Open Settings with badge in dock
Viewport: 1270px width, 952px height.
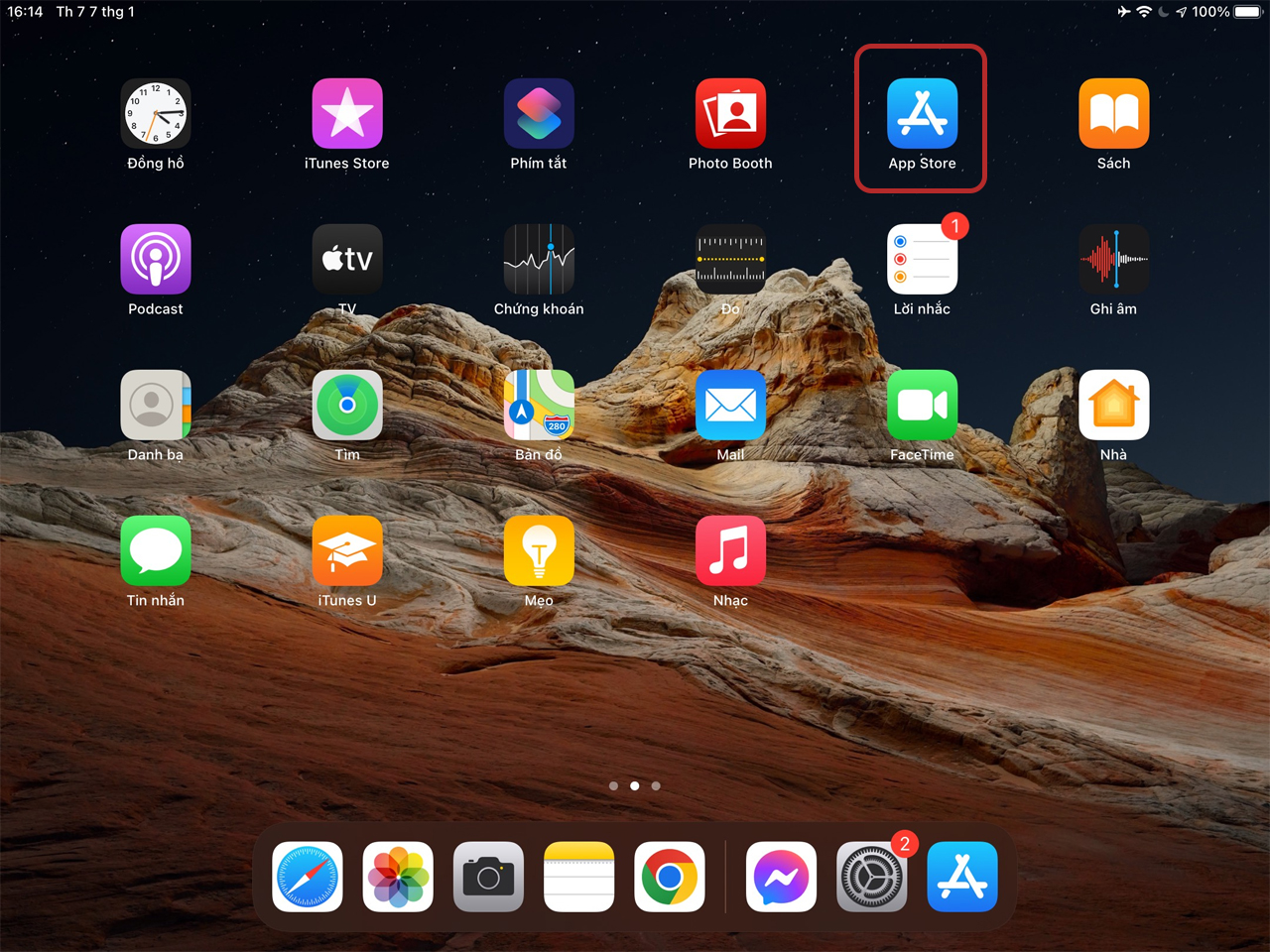point(871,877)
